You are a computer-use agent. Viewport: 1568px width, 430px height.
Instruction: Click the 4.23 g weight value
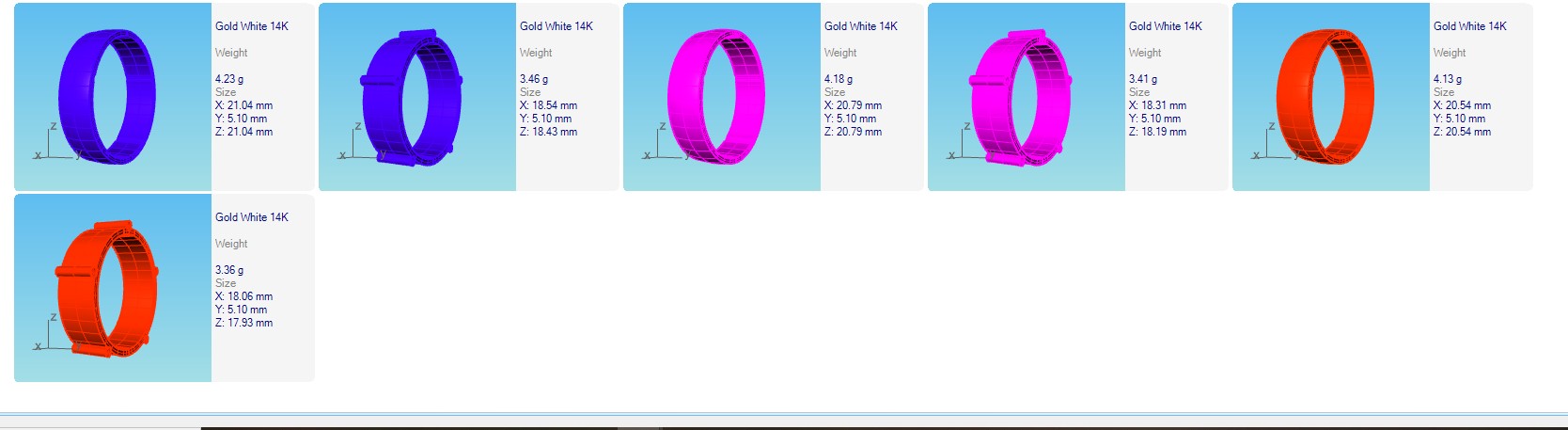coord(229,79)
